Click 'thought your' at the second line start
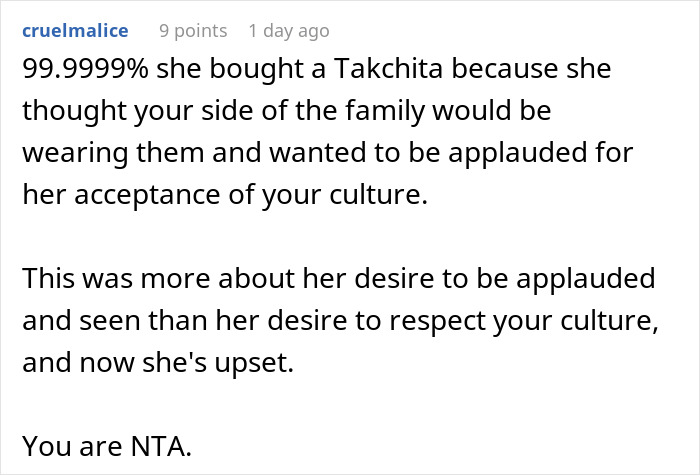This screenshot has height=475, width=700. point(97,113)
